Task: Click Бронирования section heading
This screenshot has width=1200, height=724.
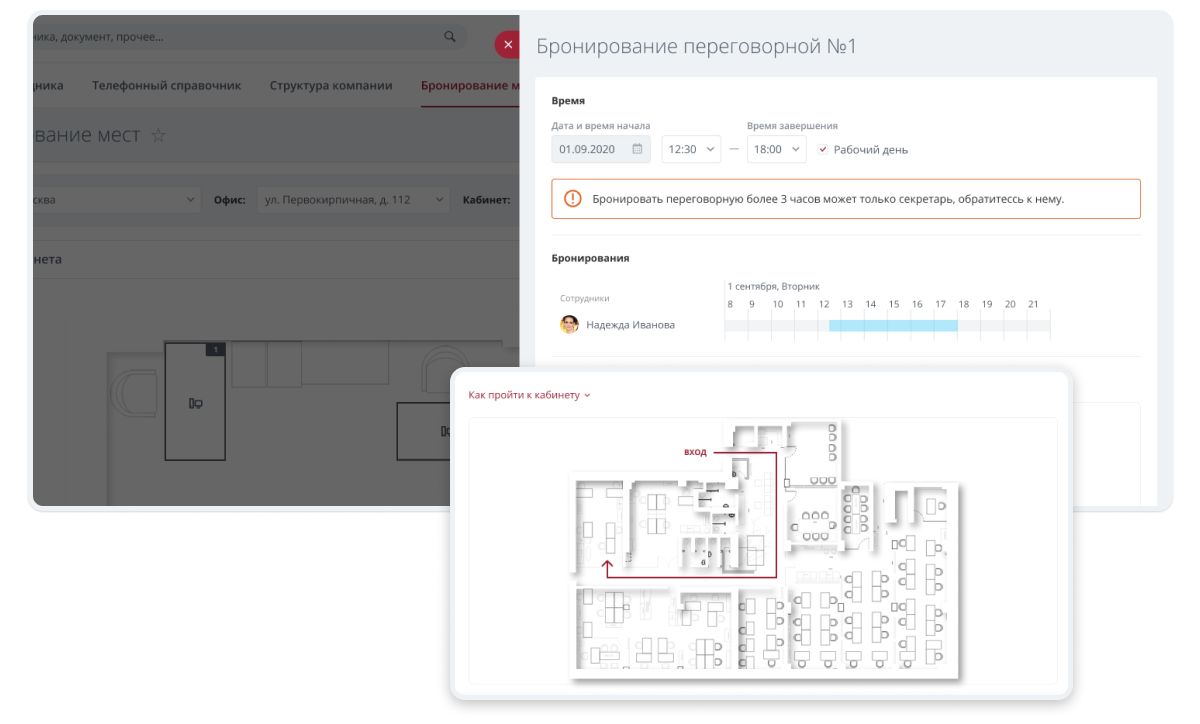Action: pyautogui.click(x=590, y=258)
